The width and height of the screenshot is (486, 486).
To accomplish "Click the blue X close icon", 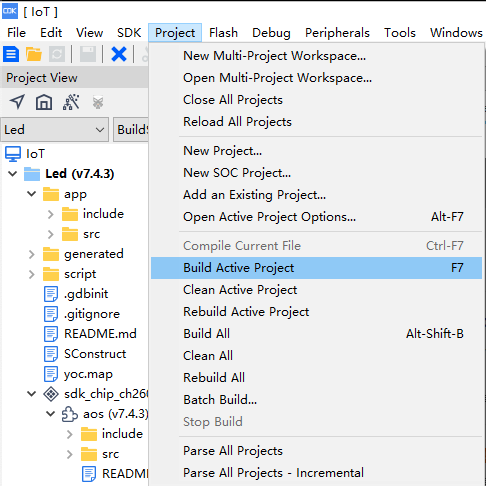I will [119, 54].
